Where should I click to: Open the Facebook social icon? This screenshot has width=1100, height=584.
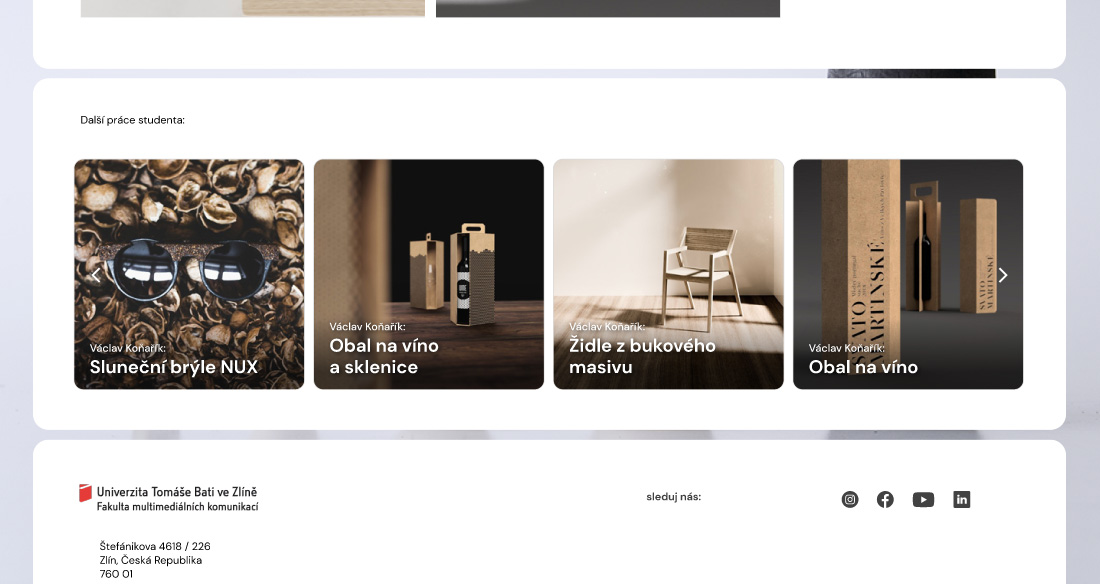(x=885, y=499)
